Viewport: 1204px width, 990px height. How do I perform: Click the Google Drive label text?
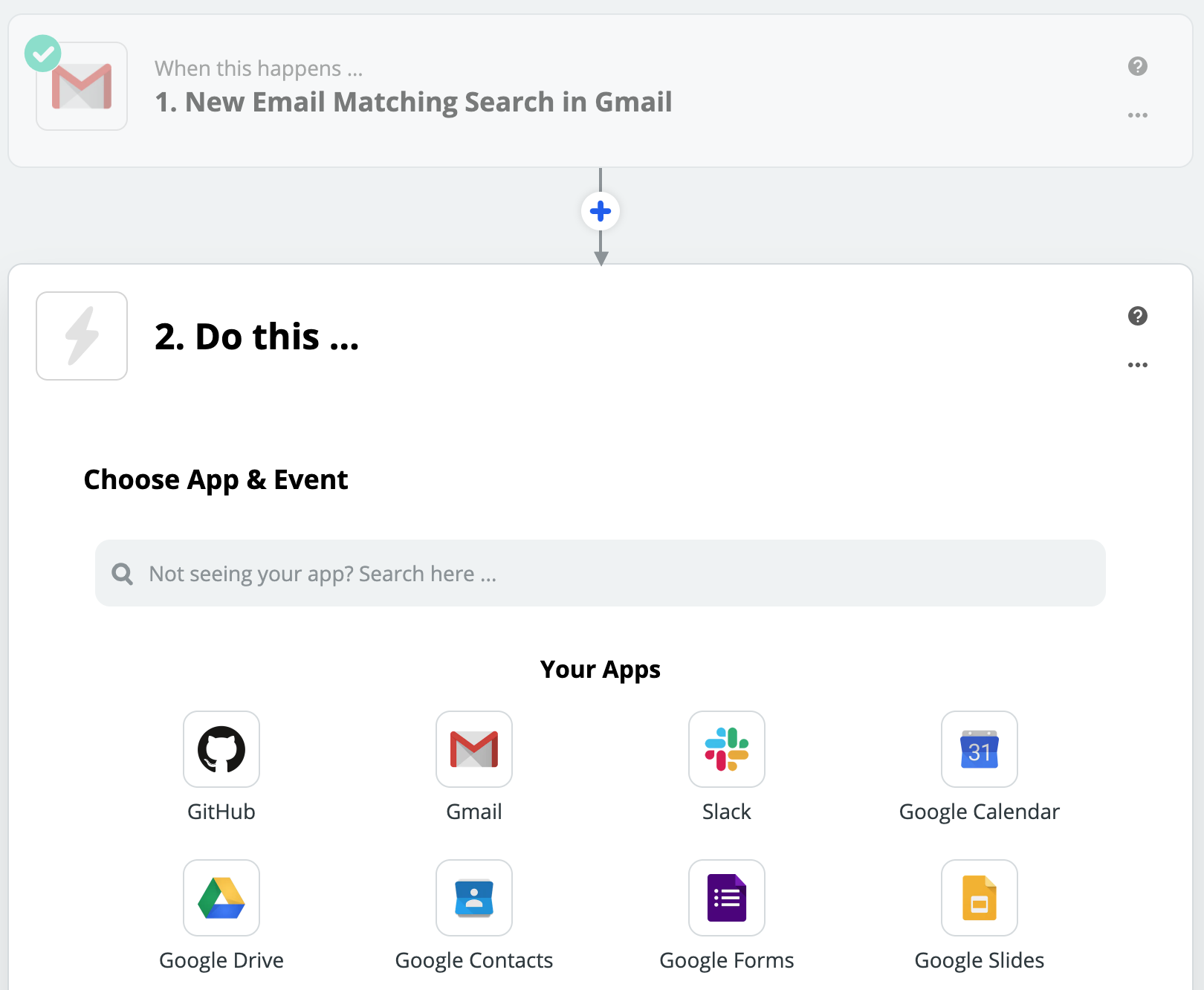click(x=221, y=960)
